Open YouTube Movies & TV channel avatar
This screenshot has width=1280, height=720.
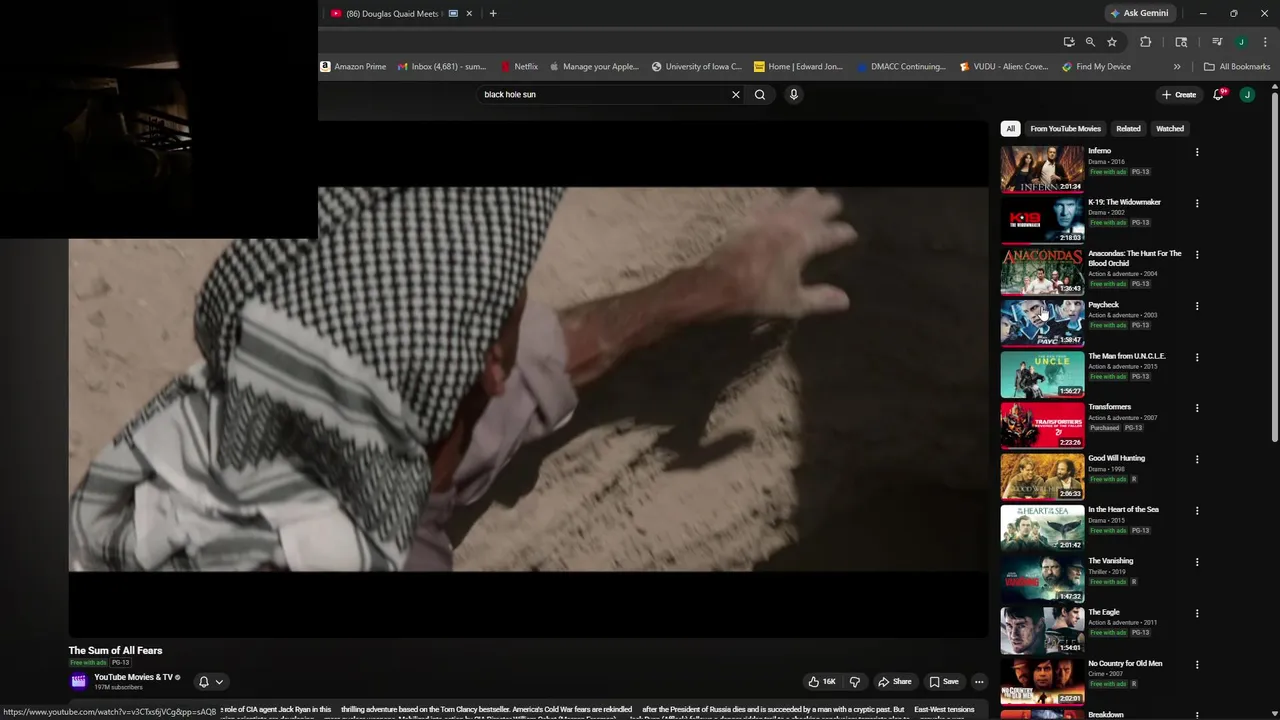point(79,681)
